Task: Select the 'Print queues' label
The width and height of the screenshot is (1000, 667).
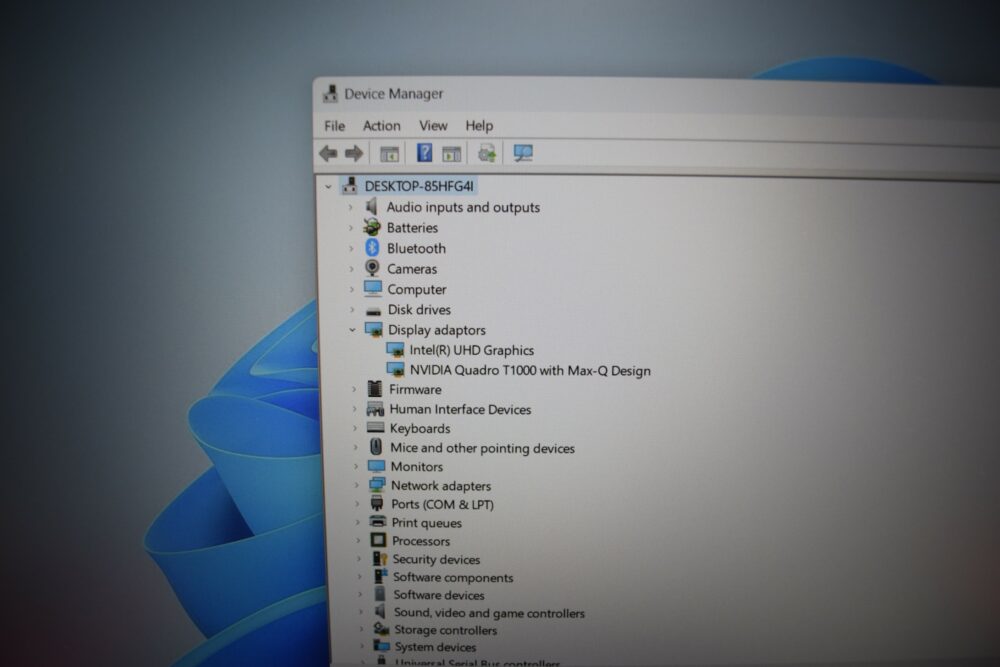Action: coord(426,523)
